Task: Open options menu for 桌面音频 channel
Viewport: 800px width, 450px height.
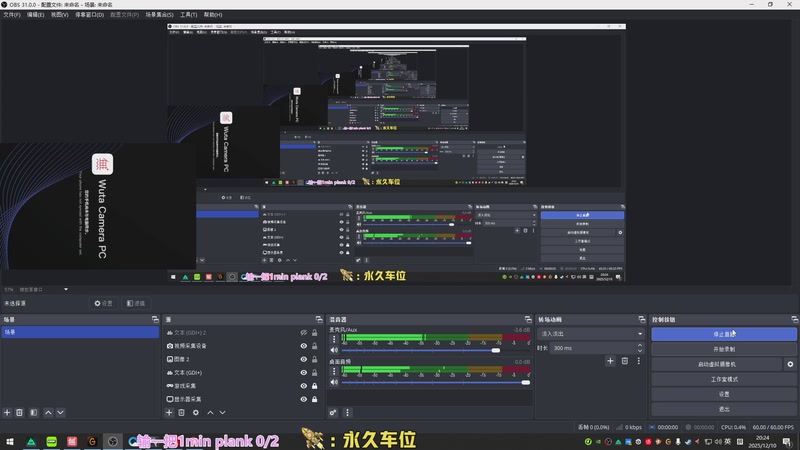Action: 334,371
